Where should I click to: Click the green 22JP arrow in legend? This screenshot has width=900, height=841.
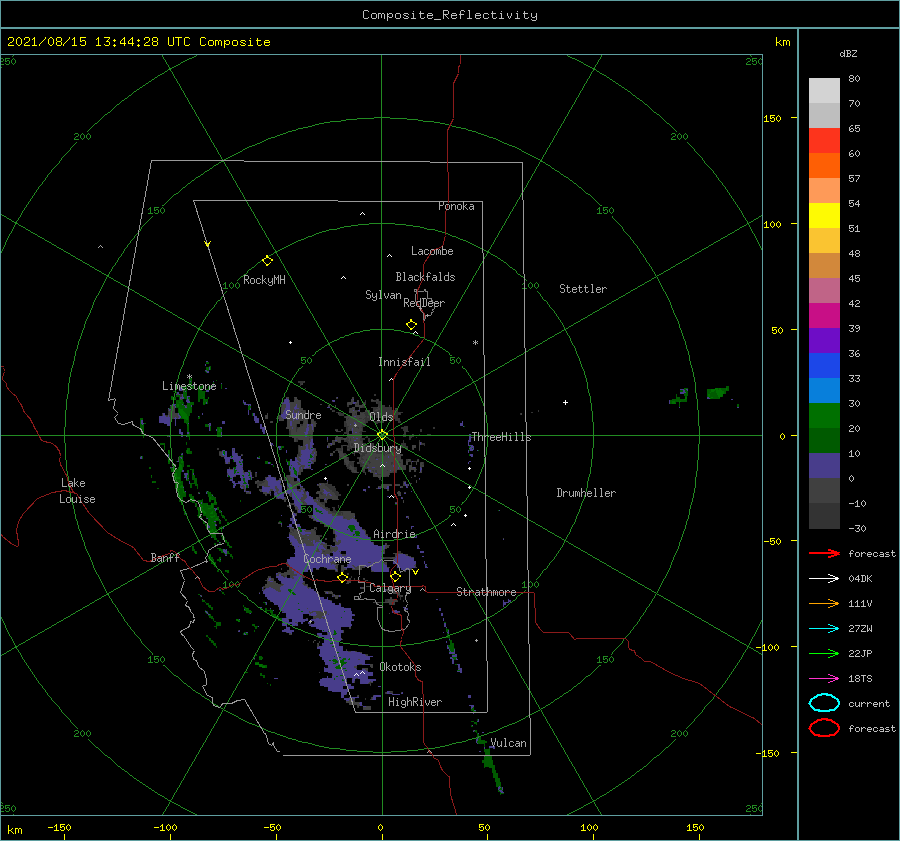824,653
